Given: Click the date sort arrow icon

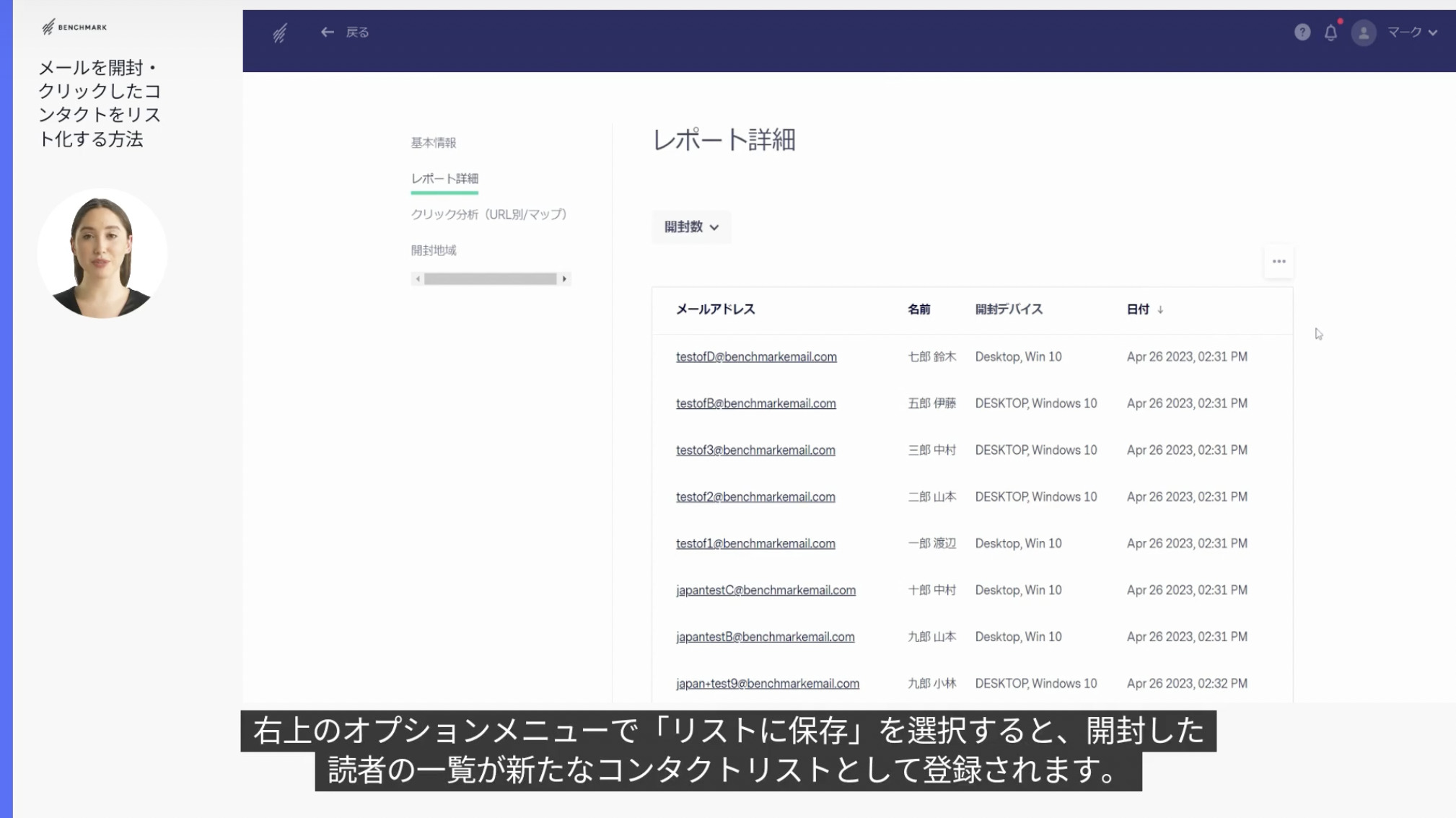Looking at the screenshot, I should click(x=1160, y=309).
